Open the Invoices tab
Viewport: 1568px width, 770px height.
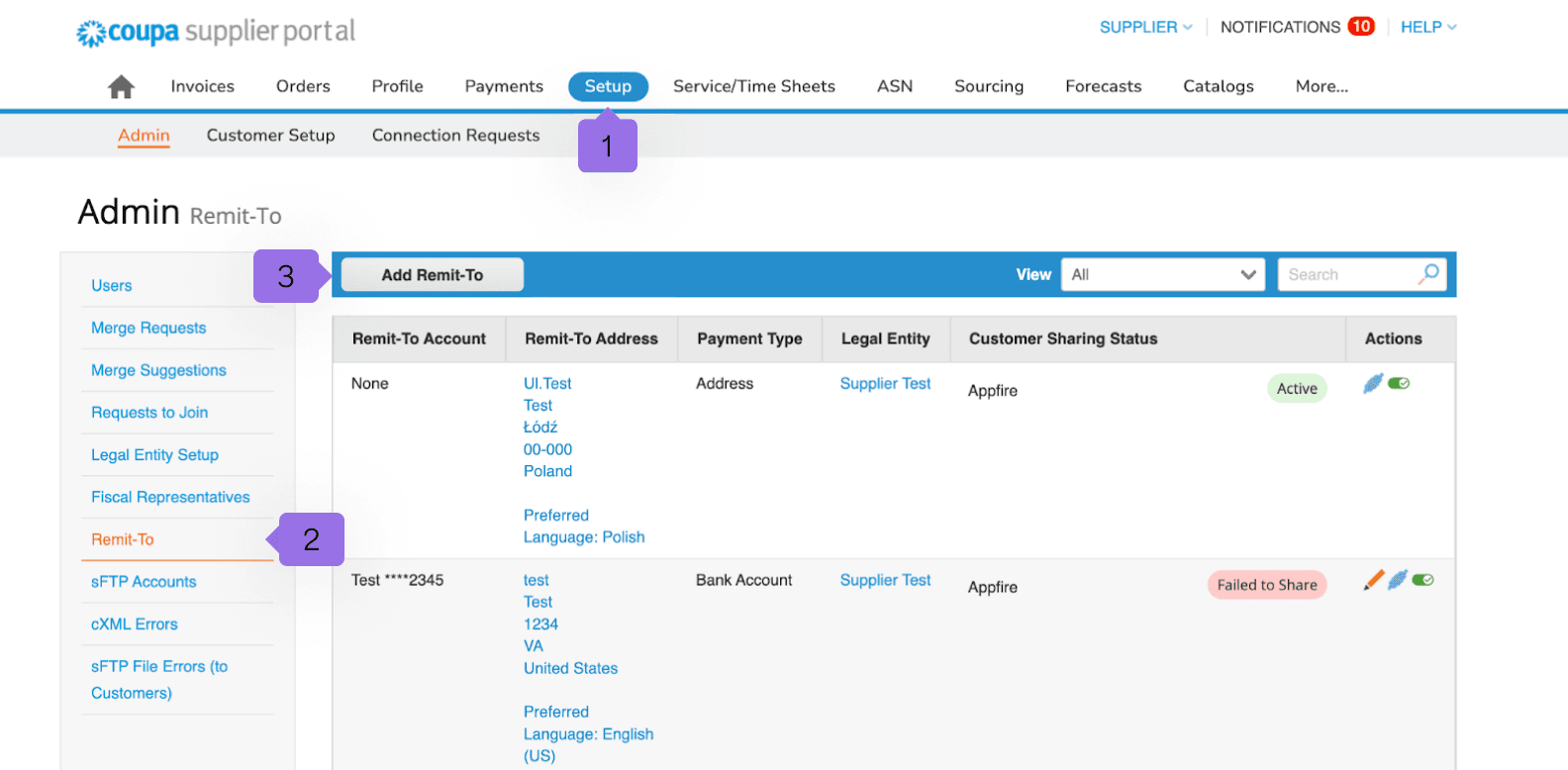click(x=202, y=86)
